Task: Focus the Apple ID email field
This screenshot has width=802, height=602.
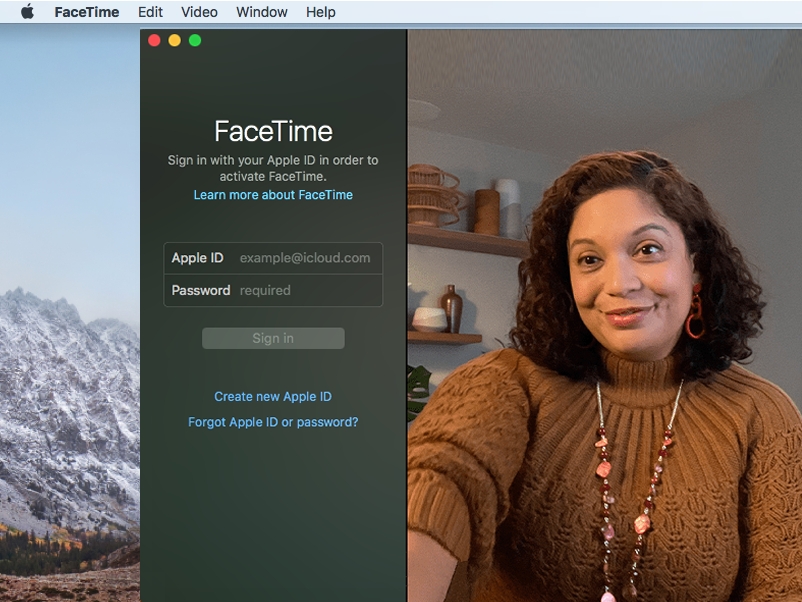Action: [x=273, y=258]
